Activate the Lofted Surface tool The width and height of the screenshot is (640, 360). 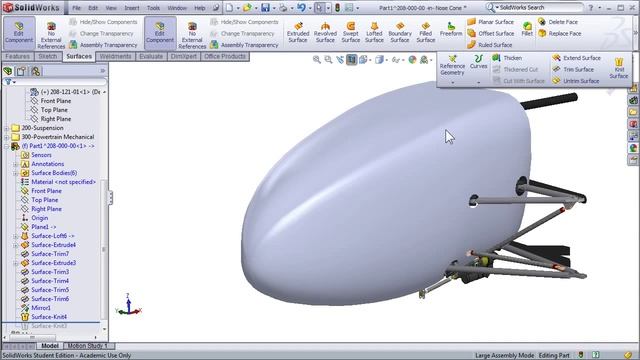[374, 32]
